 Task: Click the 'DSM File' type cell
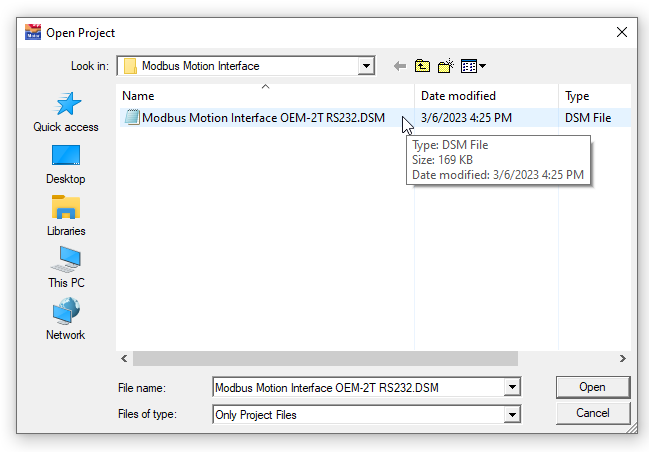point(588,118)
